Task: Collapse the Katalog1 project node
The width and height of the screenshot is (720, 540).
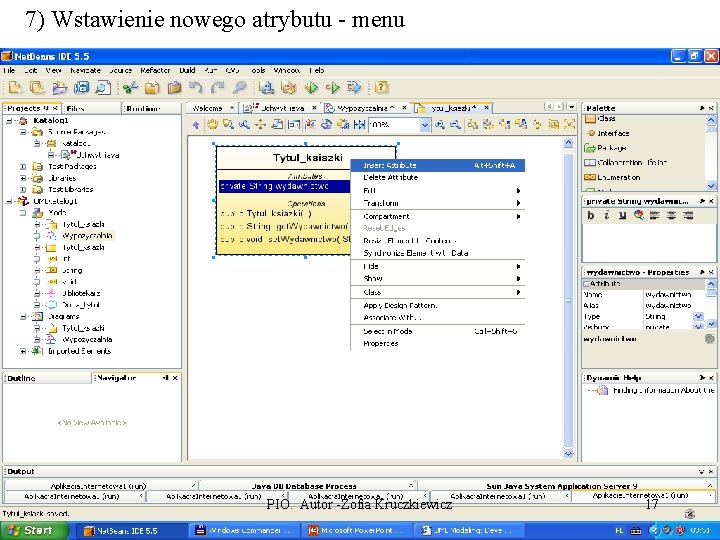Action: tap(9, 120)
